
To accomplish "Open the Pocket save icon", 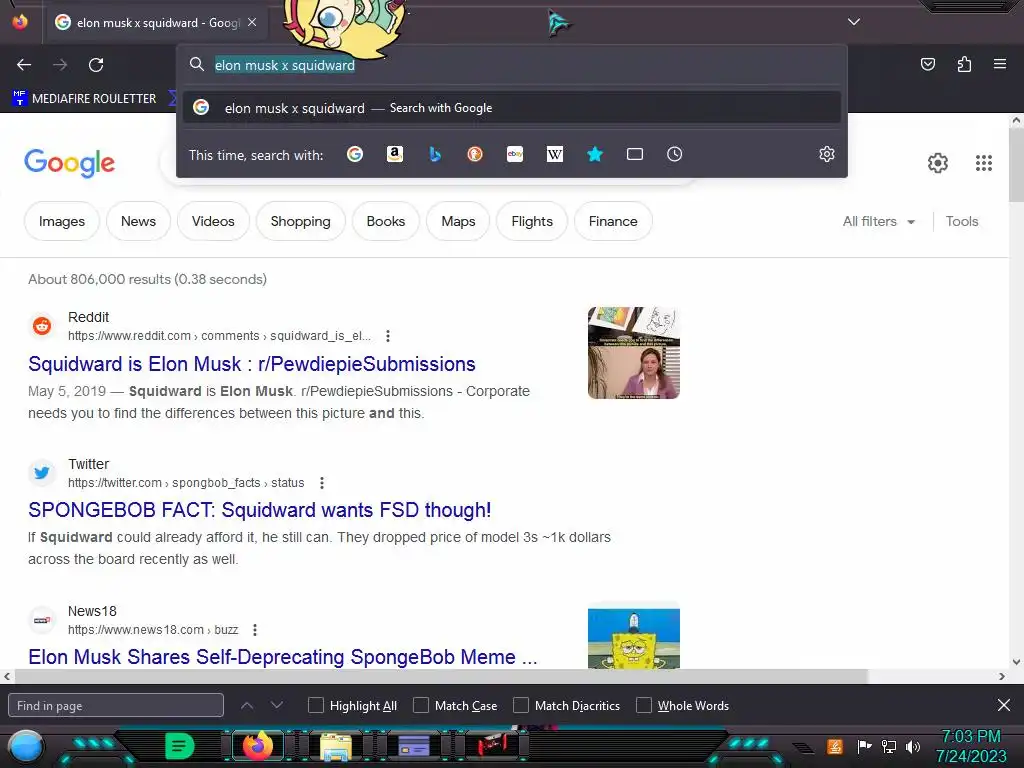I will point(927,64).
